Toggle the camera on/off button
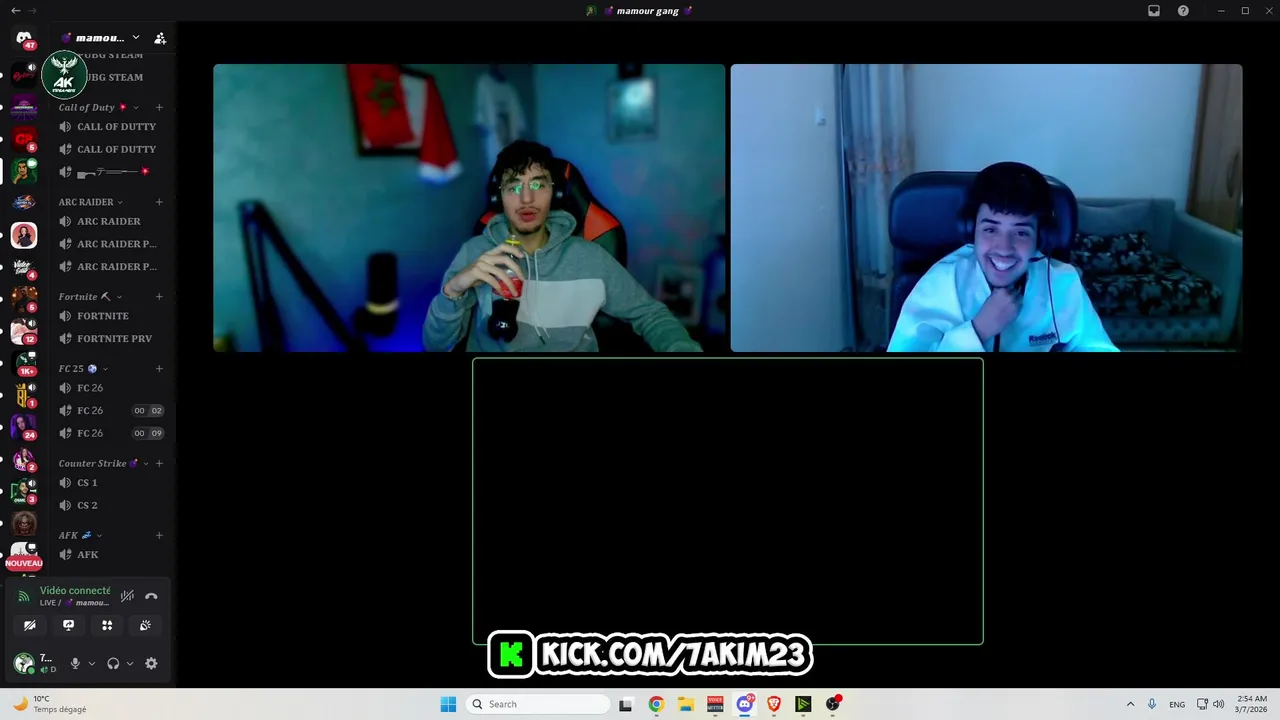 point(30,625)
